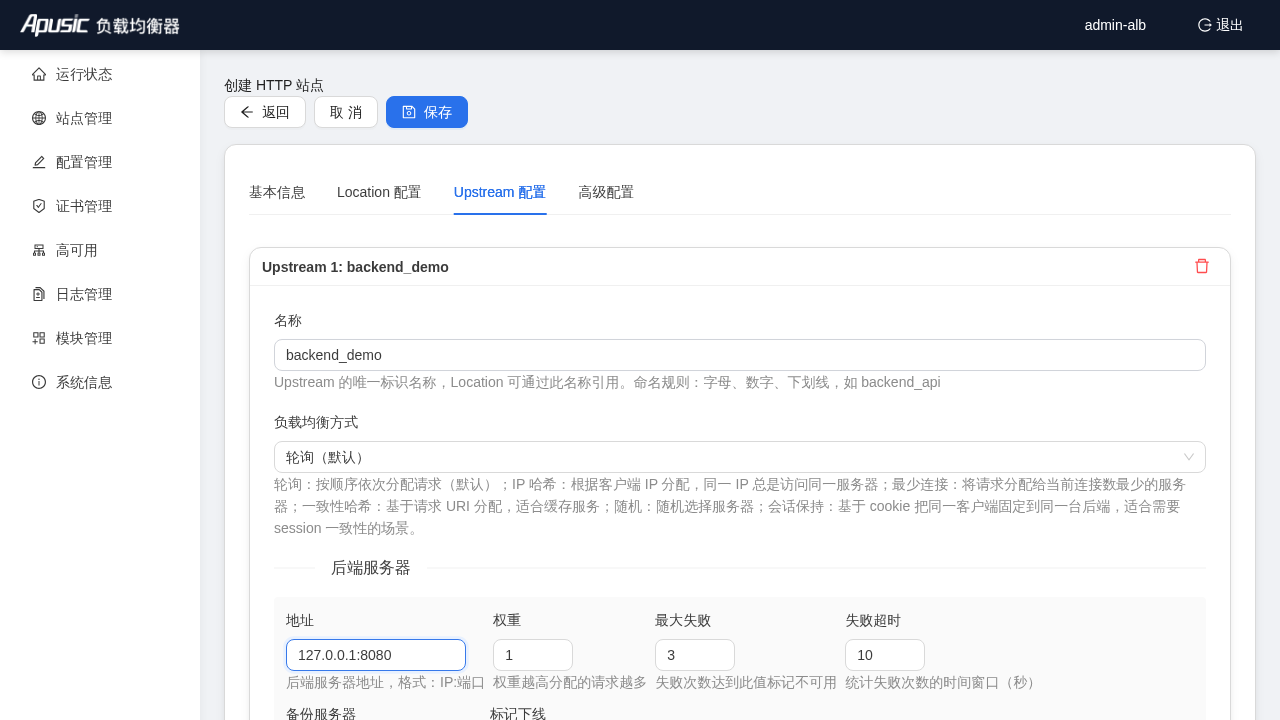The image size is (1280, 720).
Task: Open 运行状态 in the sidebar
Action: coord(100,74)
